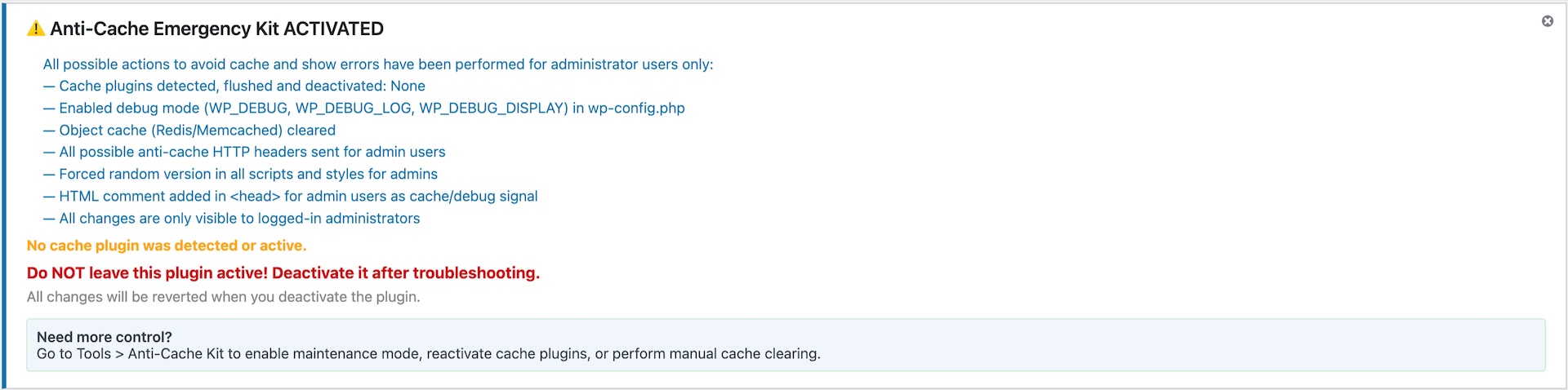Click the gray "All changes will be reverted" text
Screen dimensions: 1568x390
coord(223,297)
